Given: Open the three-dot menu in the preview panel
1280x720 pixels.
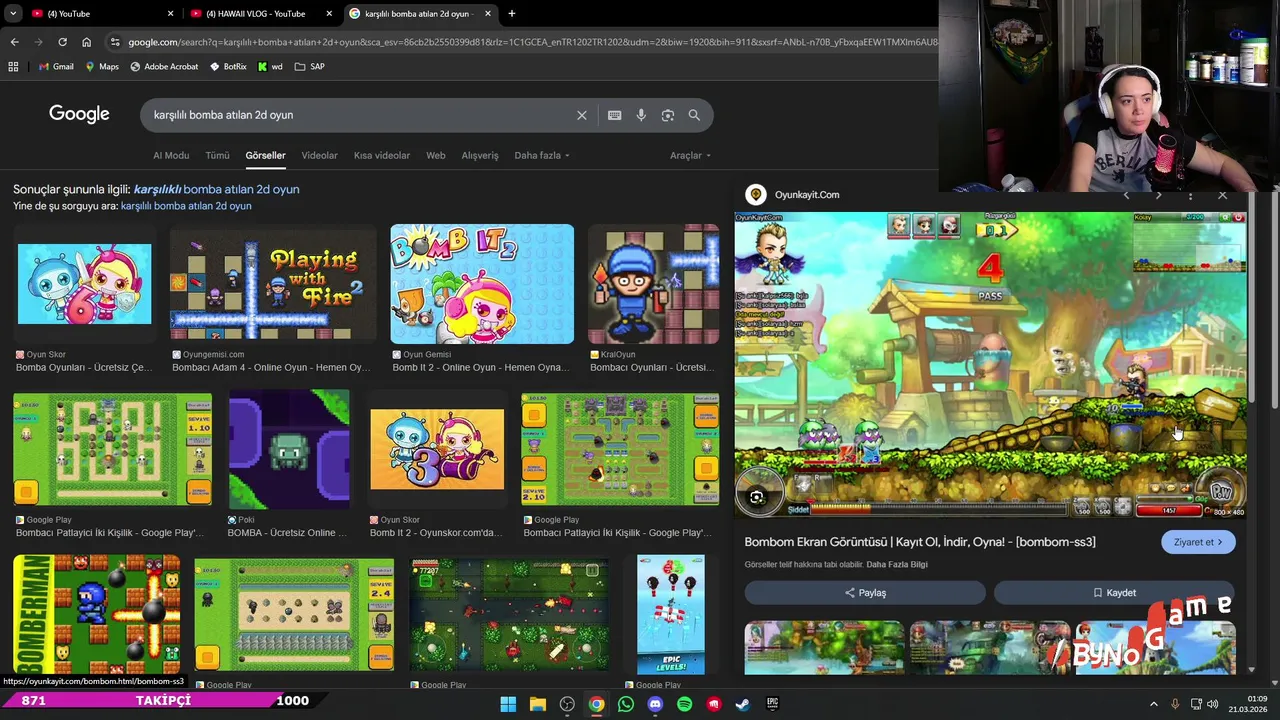Looking at the screenshot, I should [x=1190, y=195].
